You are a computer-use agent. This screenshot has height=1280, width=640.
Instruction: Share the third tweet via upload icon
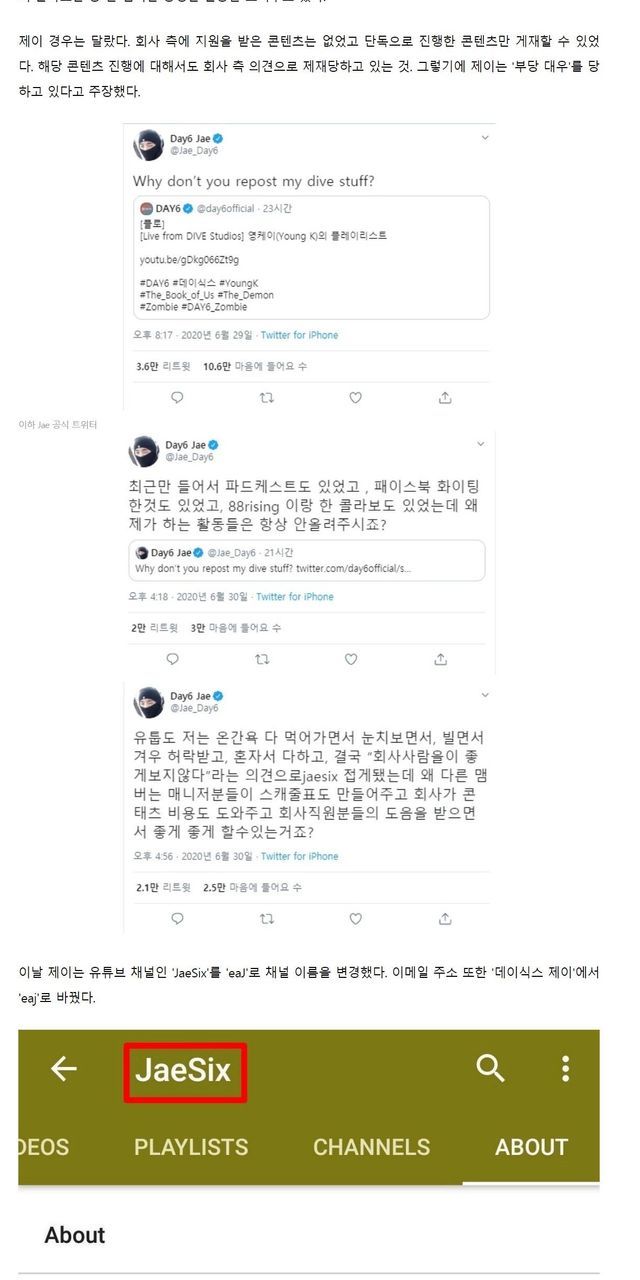[x=444, y=918]
